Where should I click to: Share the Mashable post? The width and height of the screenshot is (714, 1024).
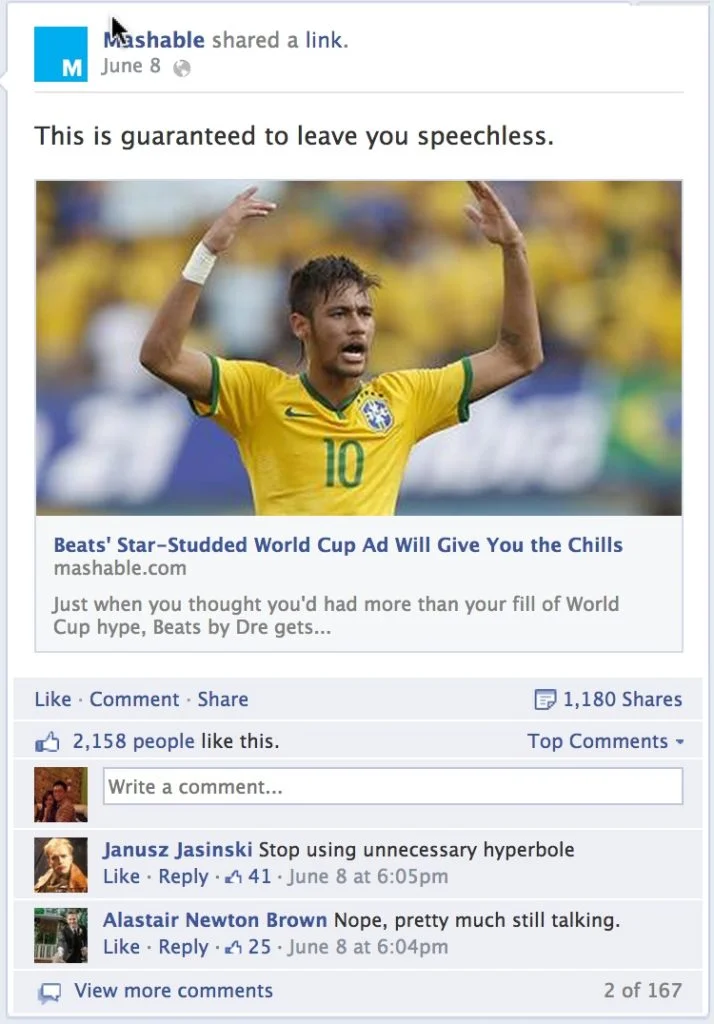(223, 699)
